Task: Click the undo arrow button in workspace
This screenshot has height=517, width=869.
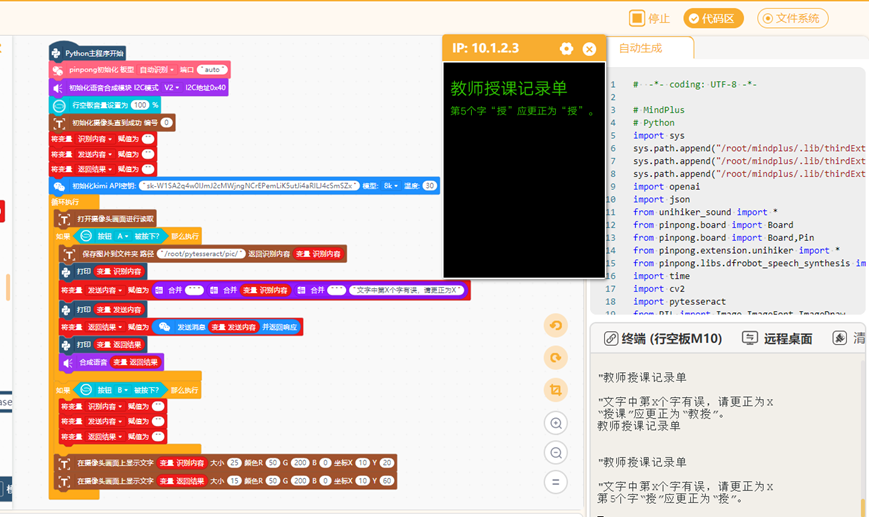Action: (555, 325)
